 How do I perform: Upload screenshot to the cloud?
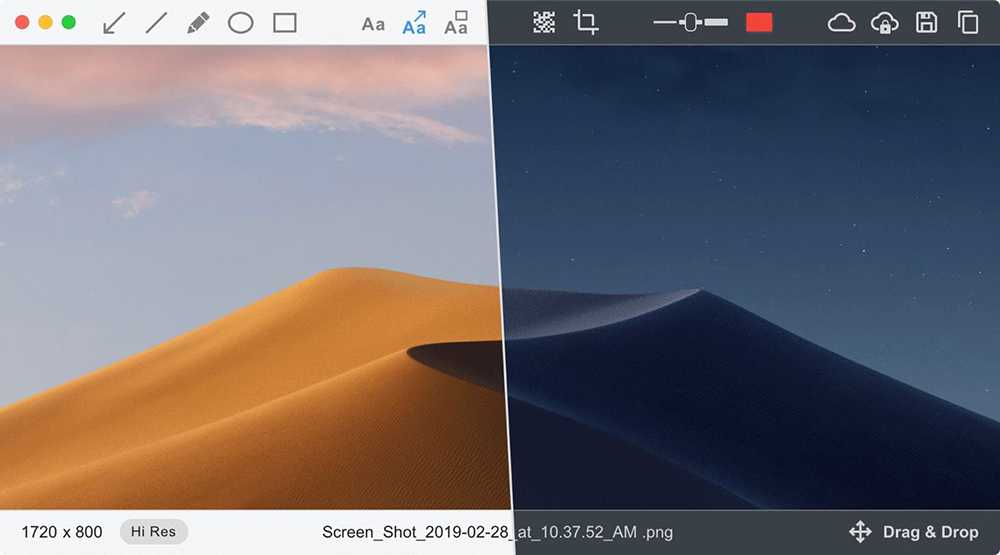(842, 22)
